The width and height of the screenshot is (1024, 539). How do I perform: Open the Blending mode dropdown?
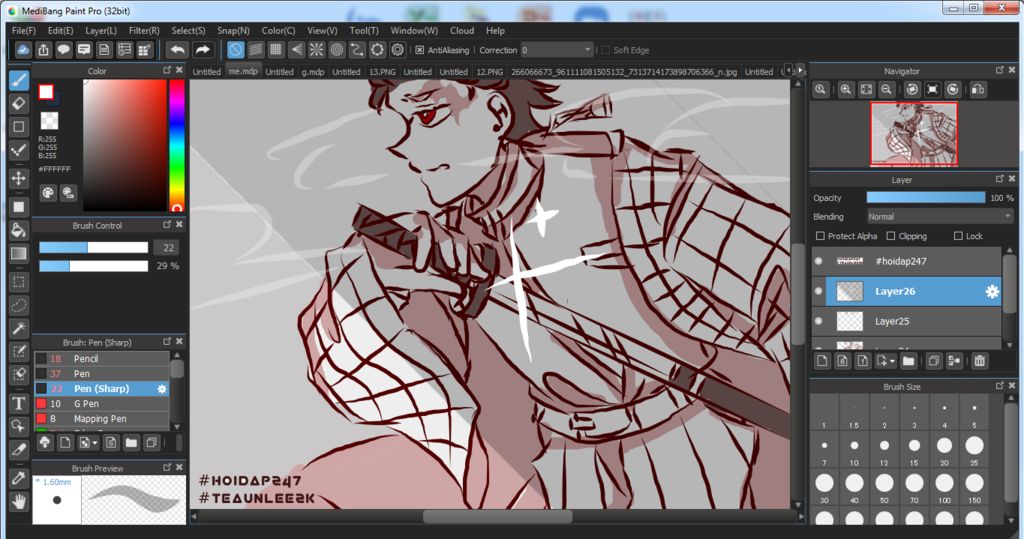click(939, 216)
